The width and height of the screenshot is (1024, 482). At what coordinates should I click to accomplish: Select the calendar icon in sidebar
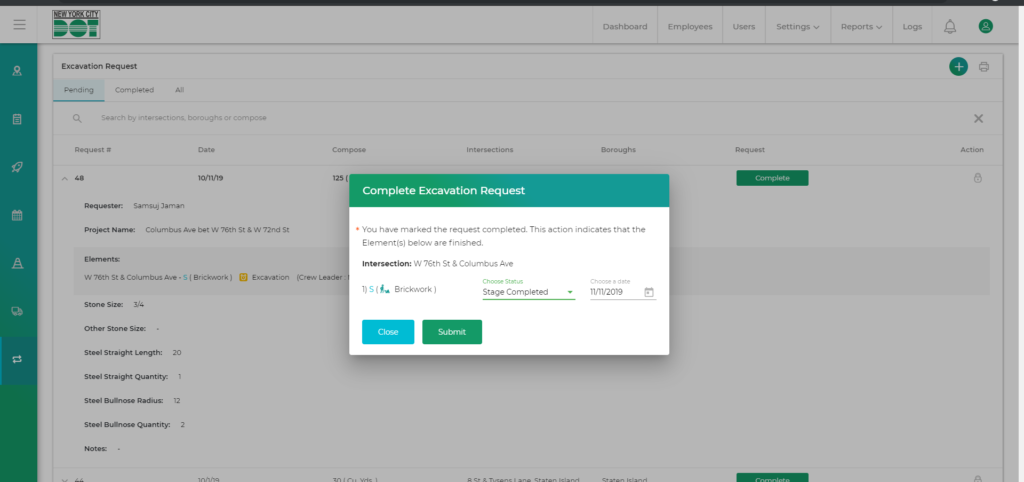[x=17, y=215]
